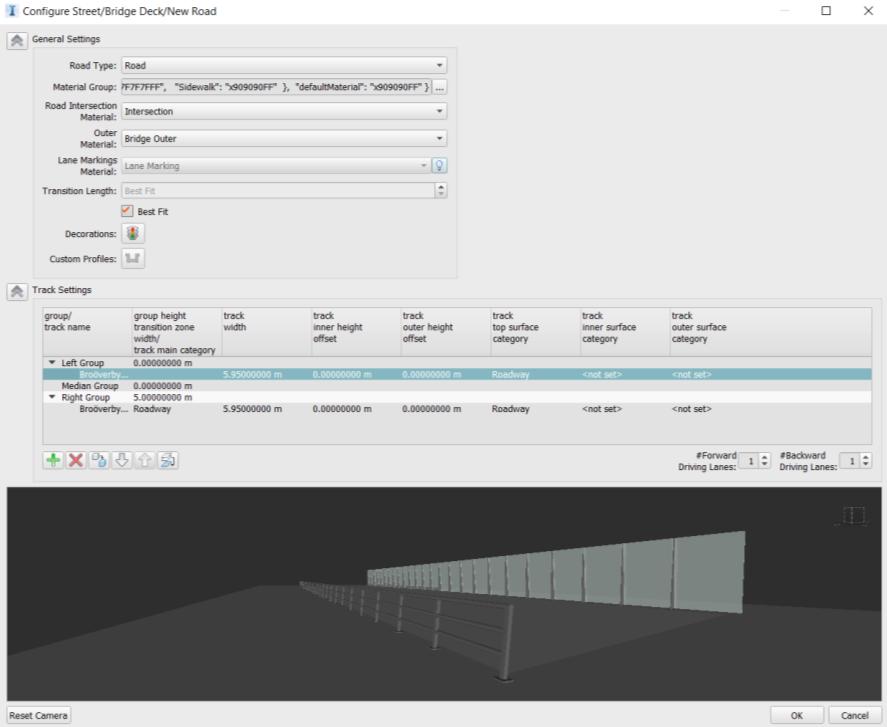
Task: Open Material Group ellipsis browse button
Action: click(440, 87)
